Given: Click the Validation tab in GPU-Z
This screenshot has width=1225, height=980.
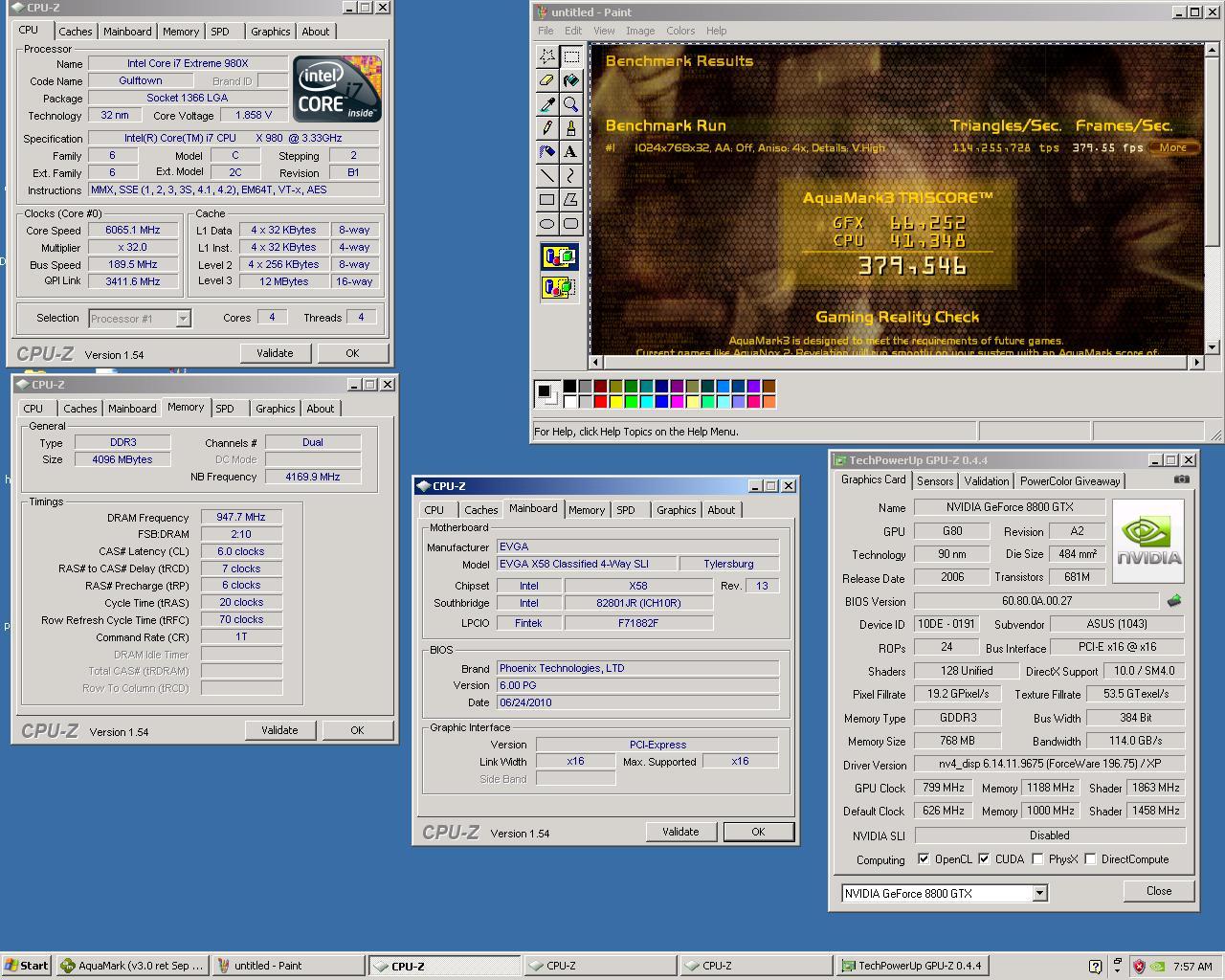Looking at the screenshot, I should click(x=986, y=481).
